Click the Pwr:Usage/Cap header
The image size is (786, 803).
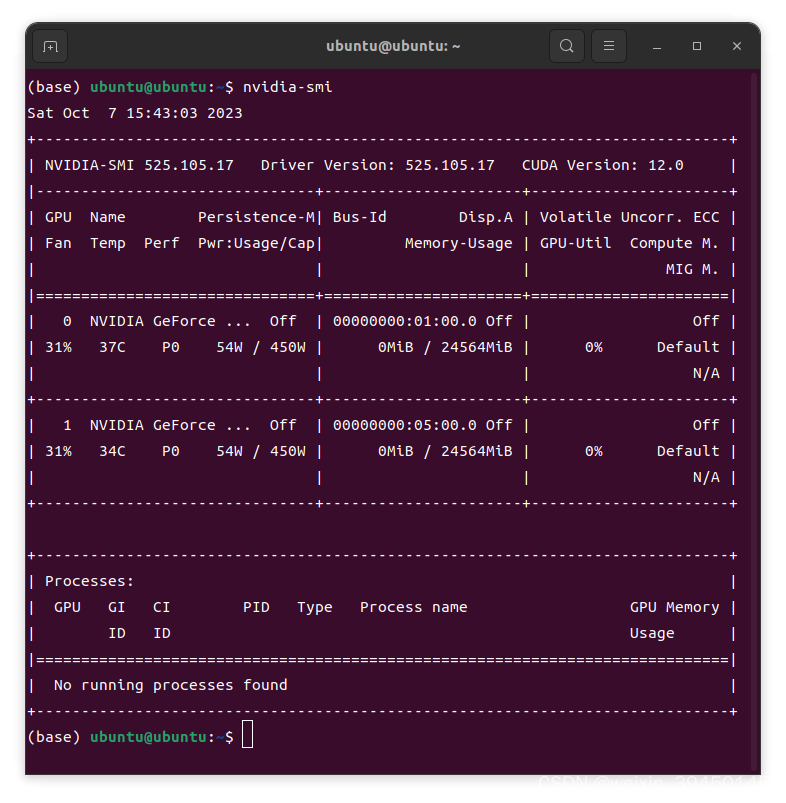256,244
